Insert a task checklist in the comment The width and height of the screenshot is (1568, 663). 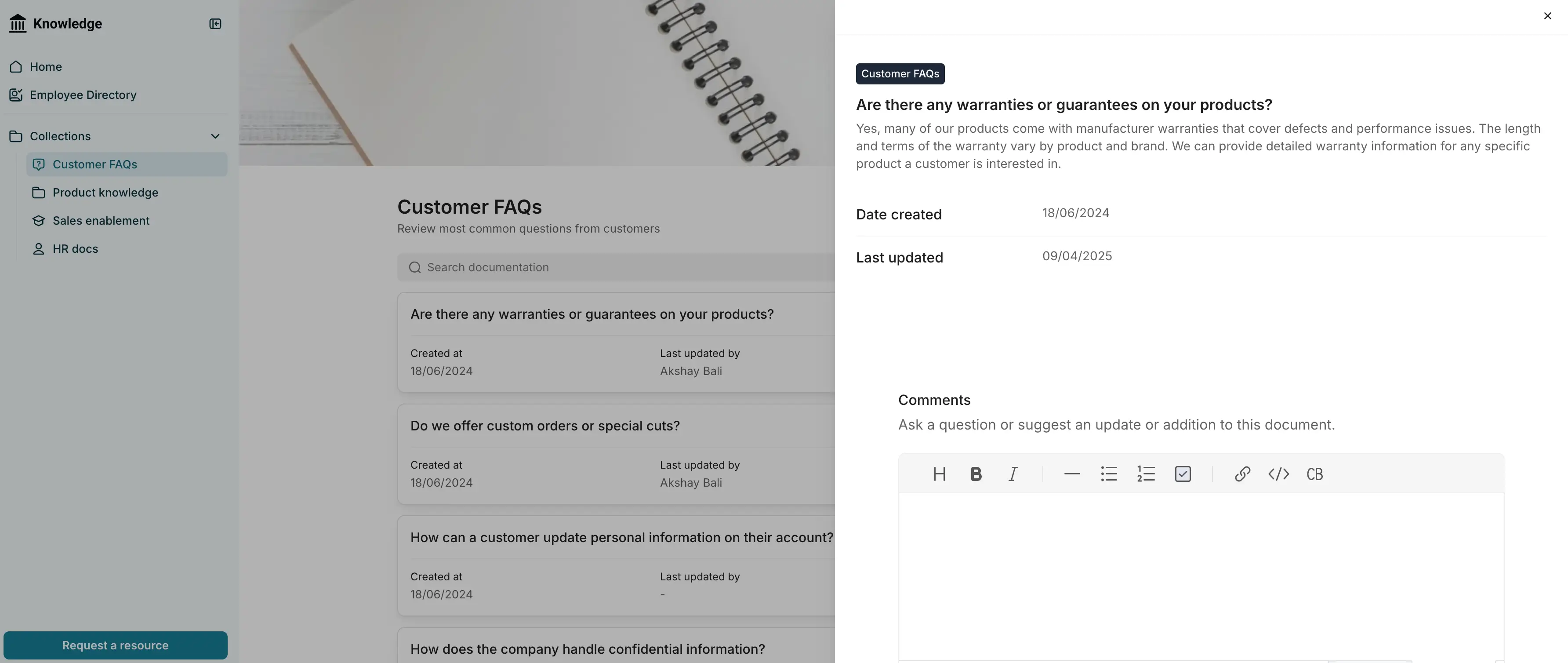[1182, 474]
